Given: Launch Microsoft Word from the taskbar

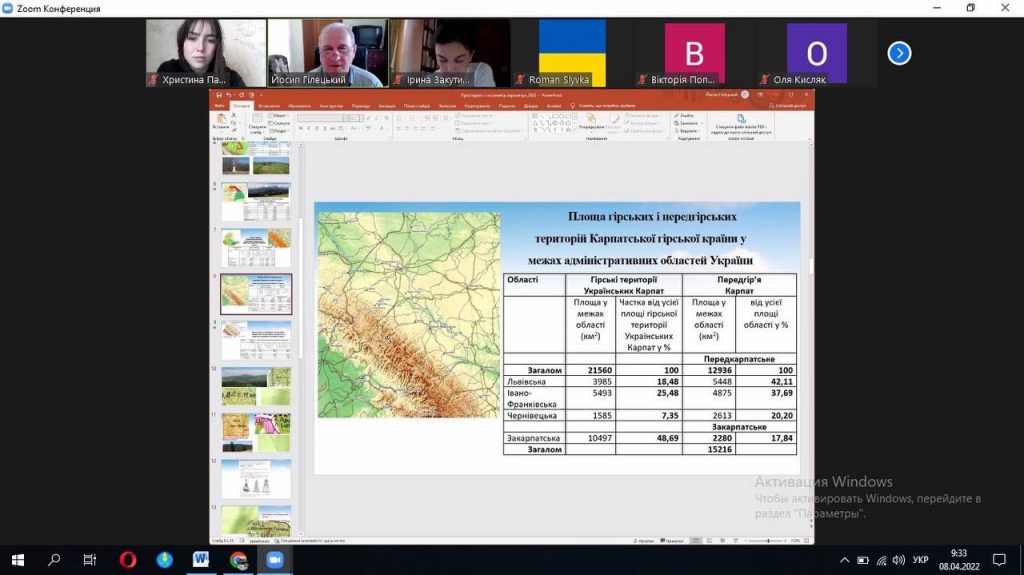Looking at the screenshot, I should click(201, 559).
